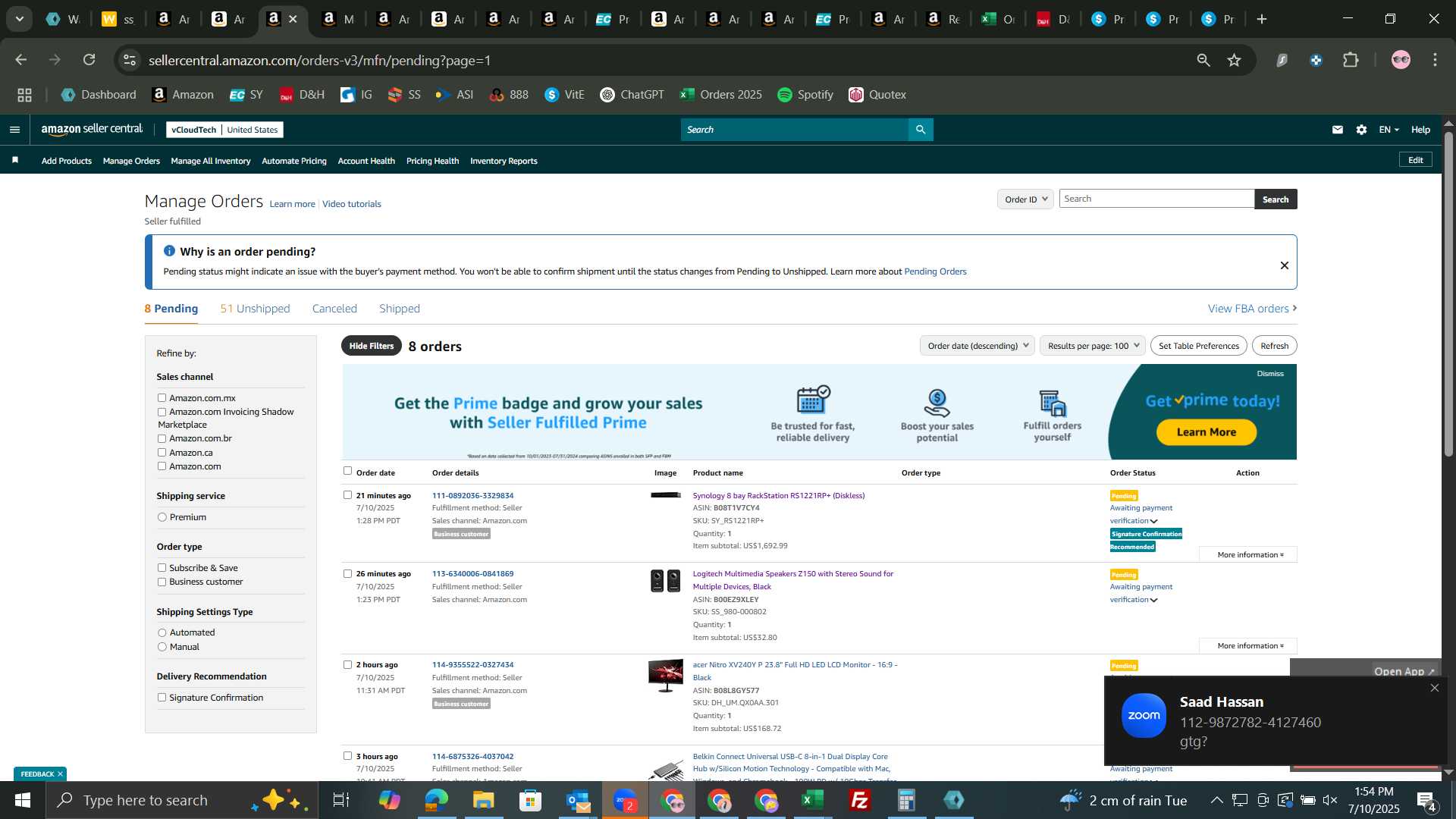Viewport: 1456px width, 819px height.
Task: Check the Subscribe & Save order type
Action: point(162,568)
